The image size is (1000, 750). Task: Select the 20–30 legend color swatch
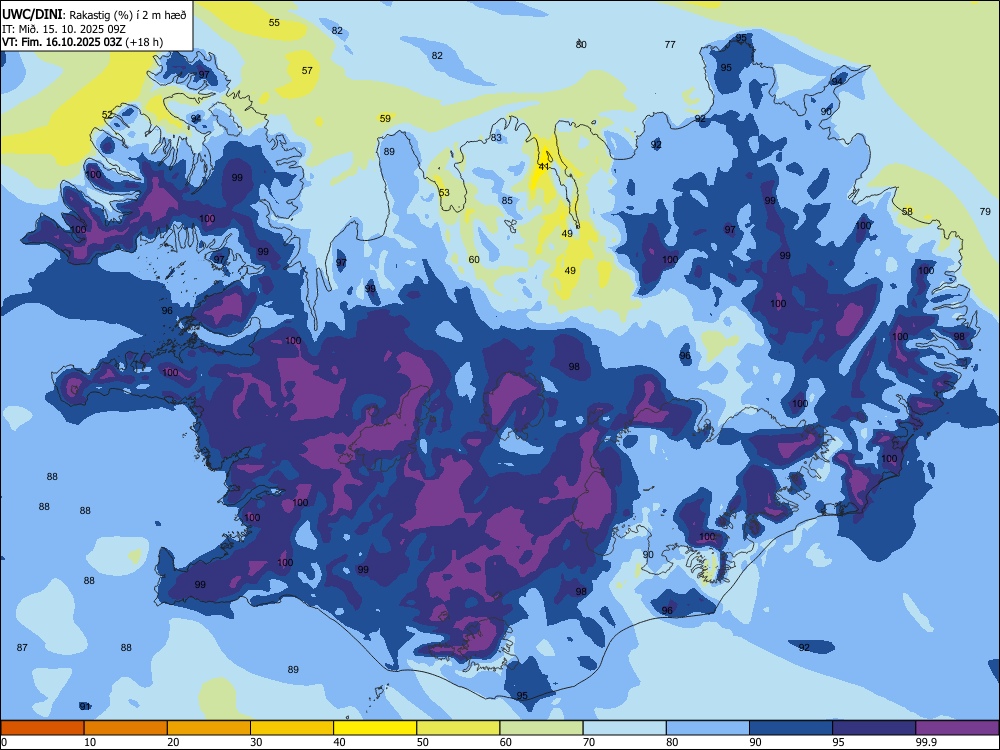209,728
